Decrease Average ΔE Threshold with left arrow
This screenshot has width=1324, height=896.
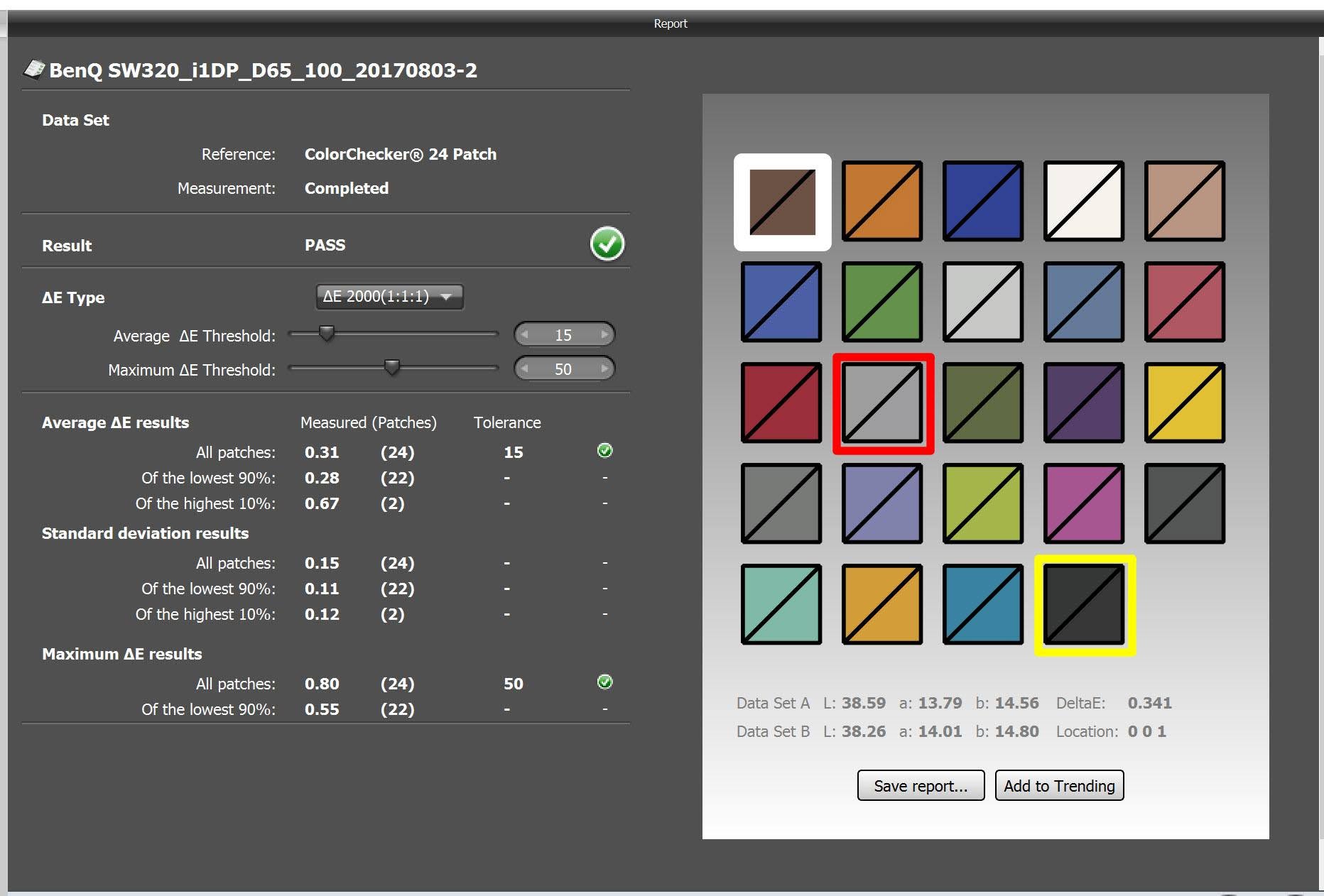(524, 334)
